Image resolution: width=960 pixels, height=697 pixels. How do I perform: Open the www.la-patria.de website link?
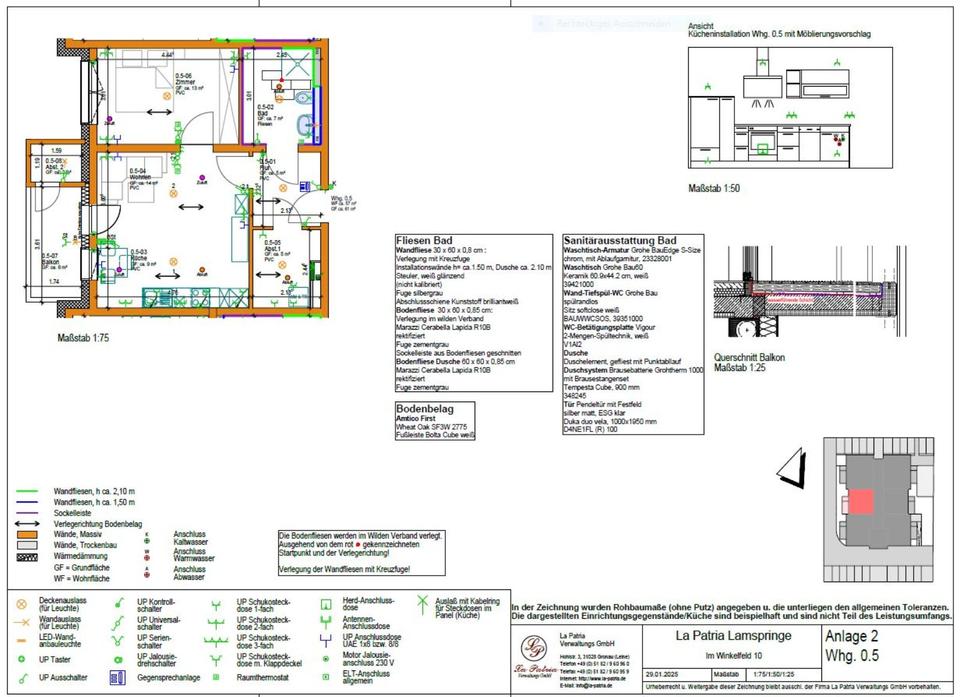click(x=606, y=679)
